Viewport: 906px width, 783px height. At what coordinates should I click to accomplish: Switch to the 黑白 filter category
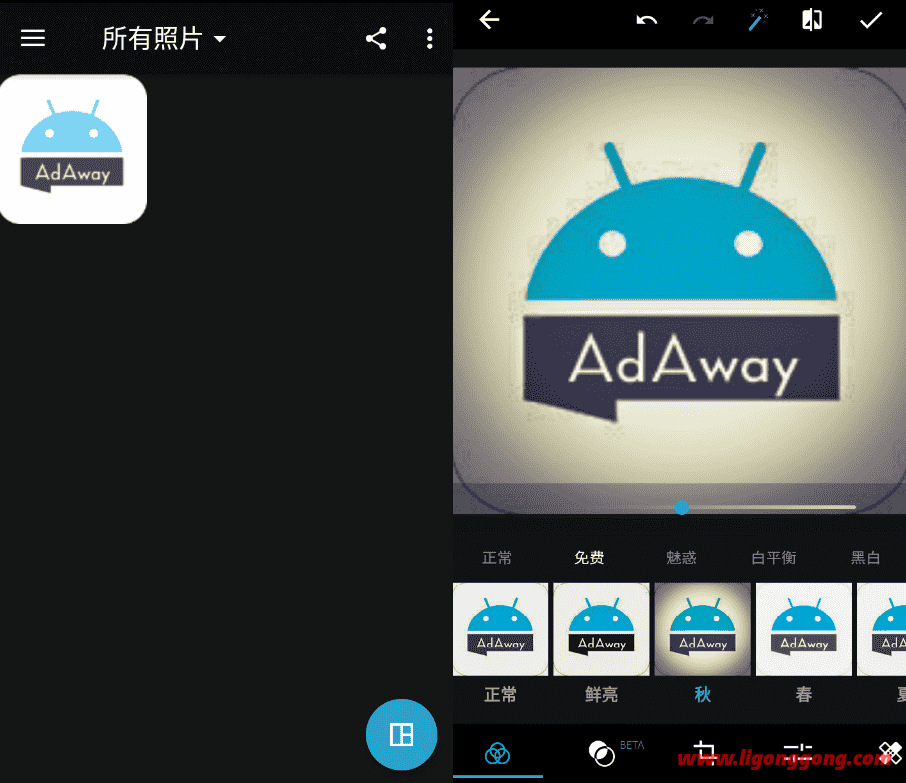(865, 558)
